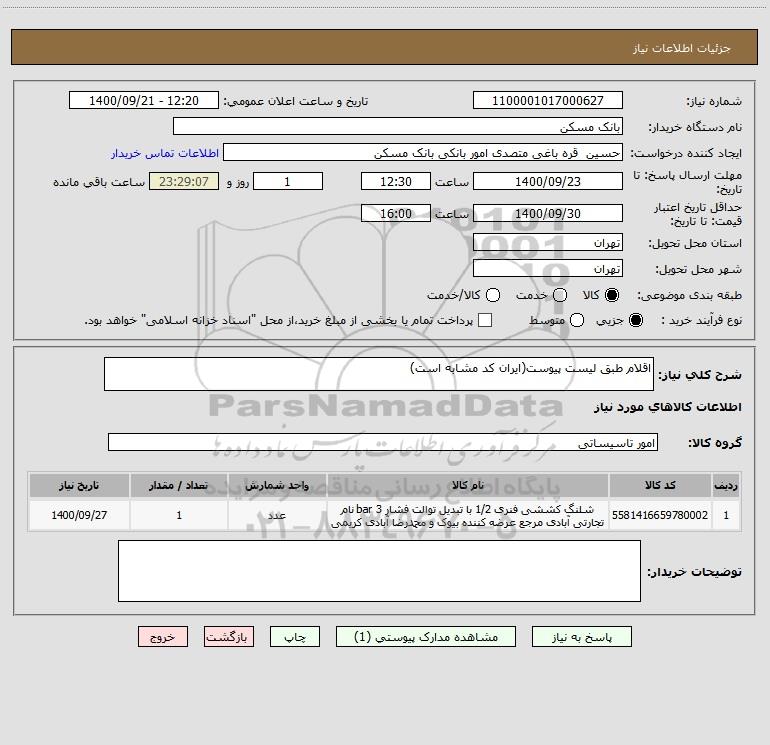Click the request creator field حسین قره باغی

coord(423,152)
